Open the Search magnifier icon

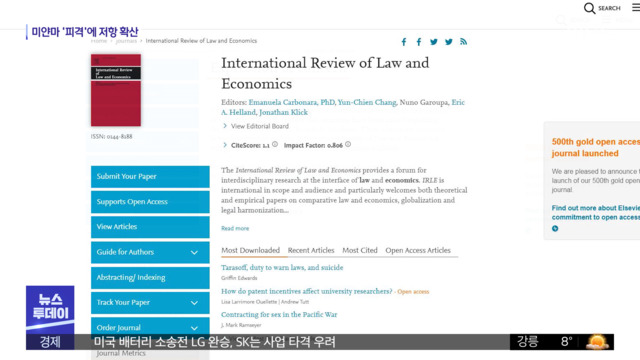[x=589, y=8]
